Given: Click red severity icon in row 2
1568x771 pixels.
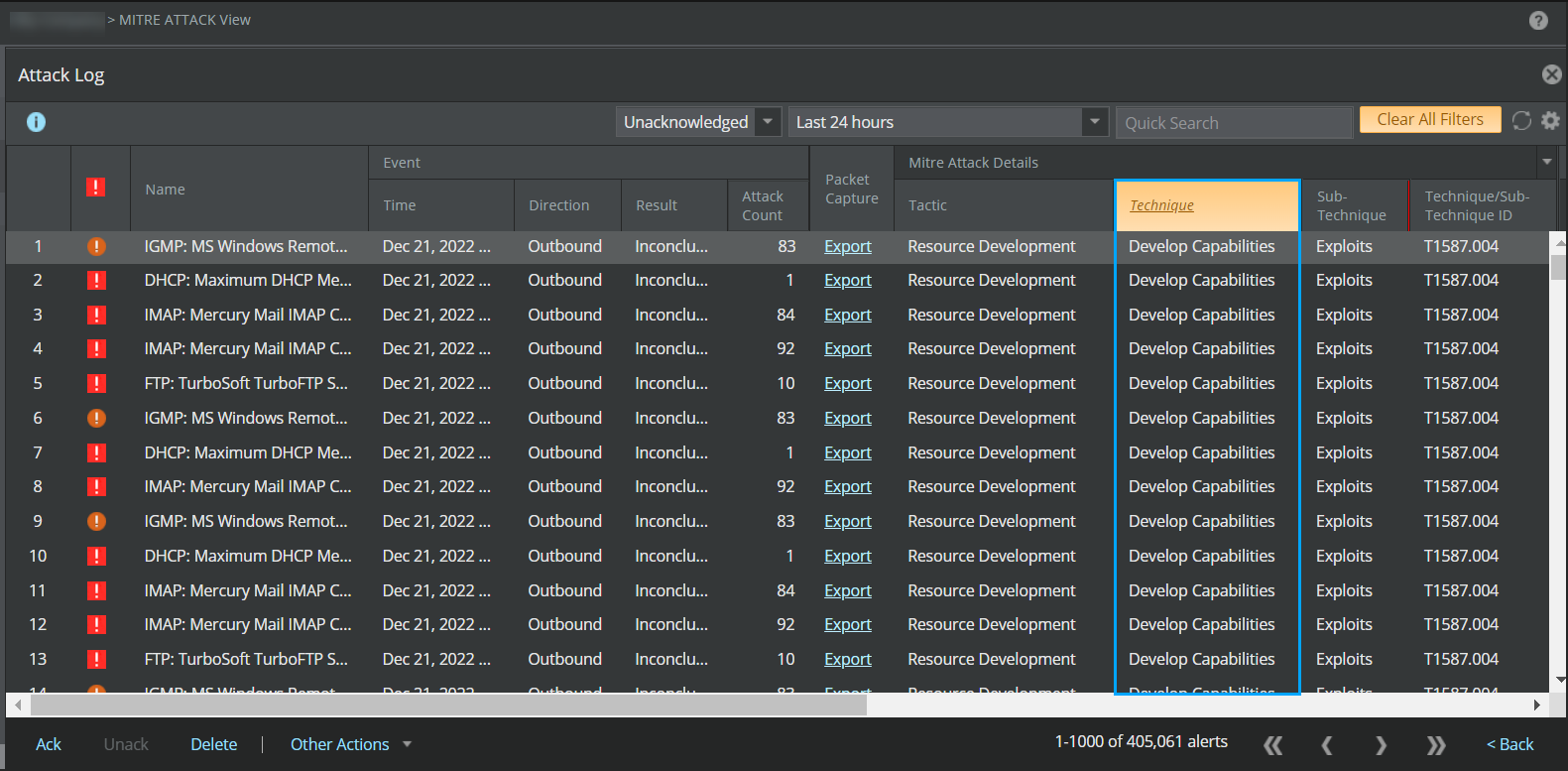Looking at the screenshot, I should (96, 281).
